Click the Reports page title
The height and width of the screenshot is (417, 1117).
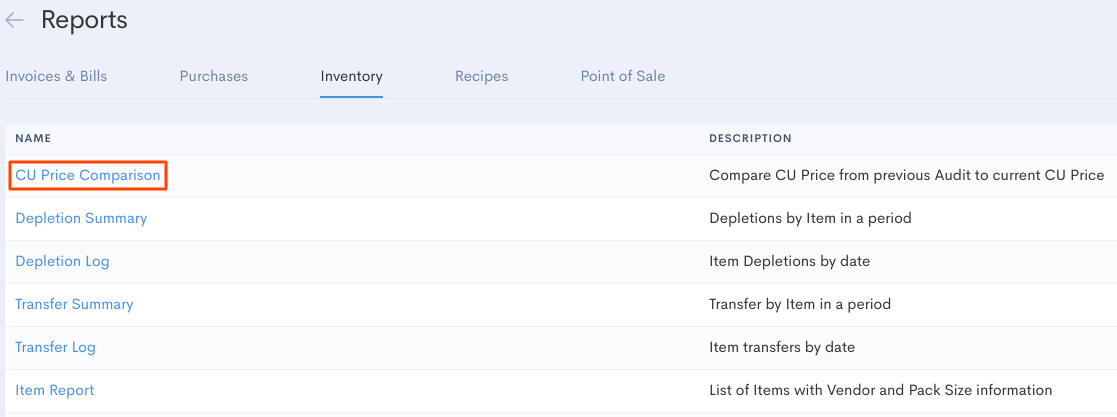click(x=84, y=20)
